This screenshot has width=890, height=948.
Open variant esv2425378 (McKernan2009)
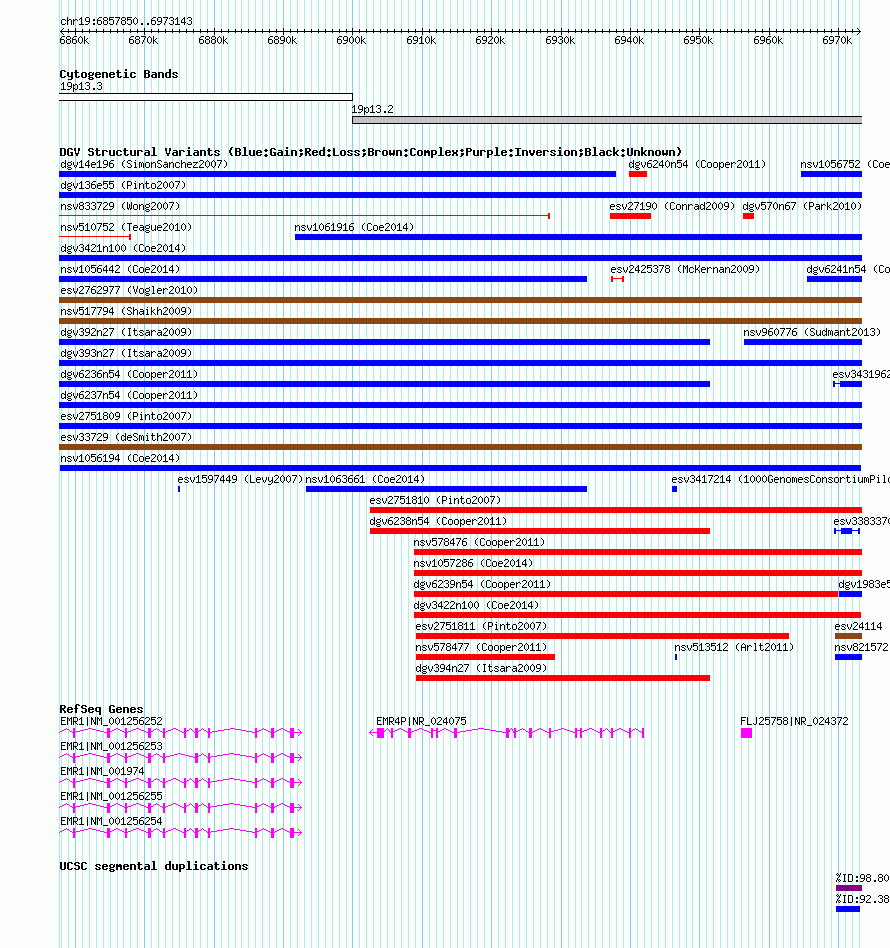pyautogui.click(x=685, y=270)
